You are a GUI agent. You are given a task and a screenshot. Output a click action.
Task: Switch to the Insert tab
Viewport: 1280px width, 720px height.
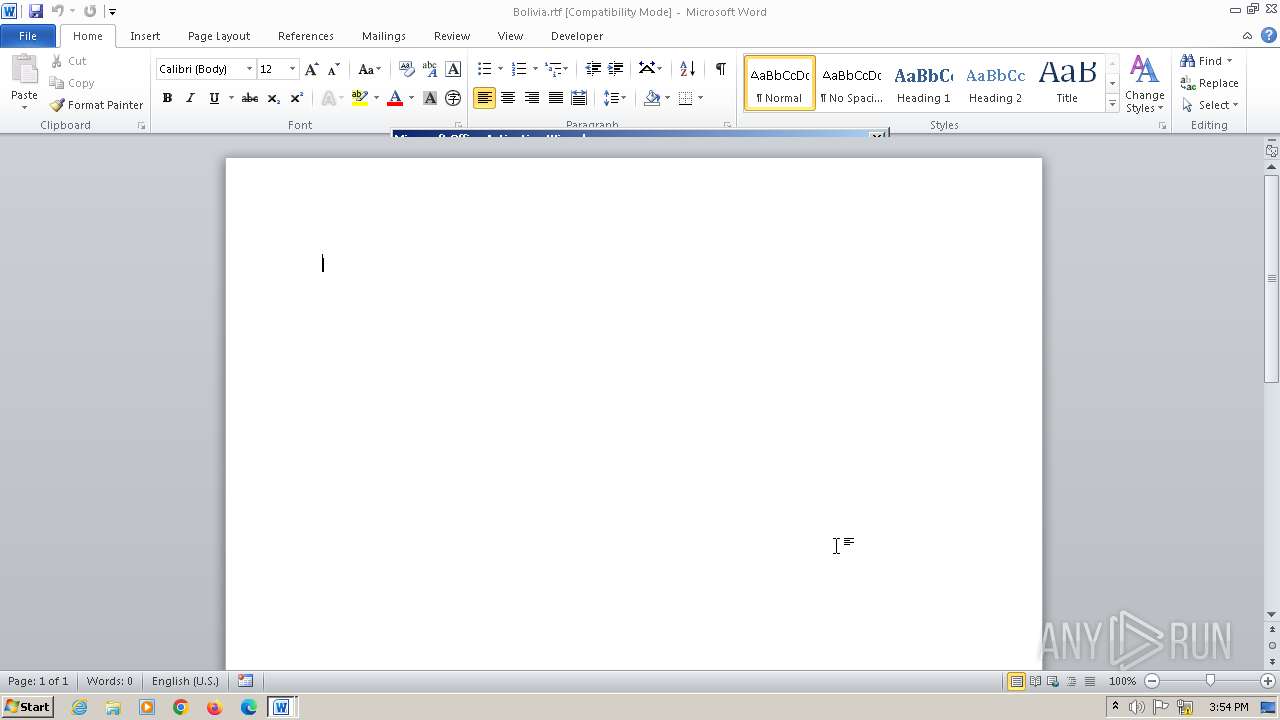point(145,36)
